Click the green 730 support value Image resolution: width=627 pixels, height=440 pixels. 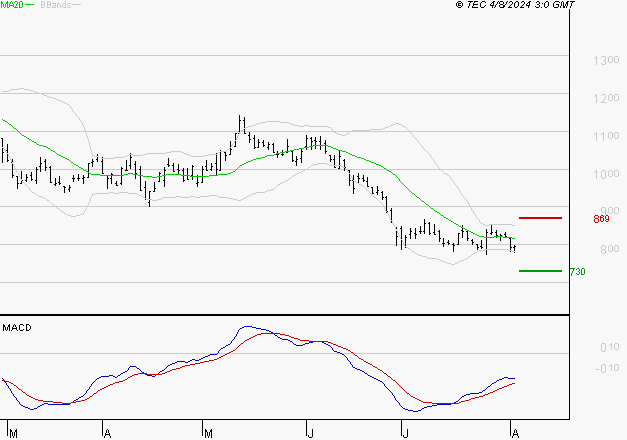coord(577,272)
